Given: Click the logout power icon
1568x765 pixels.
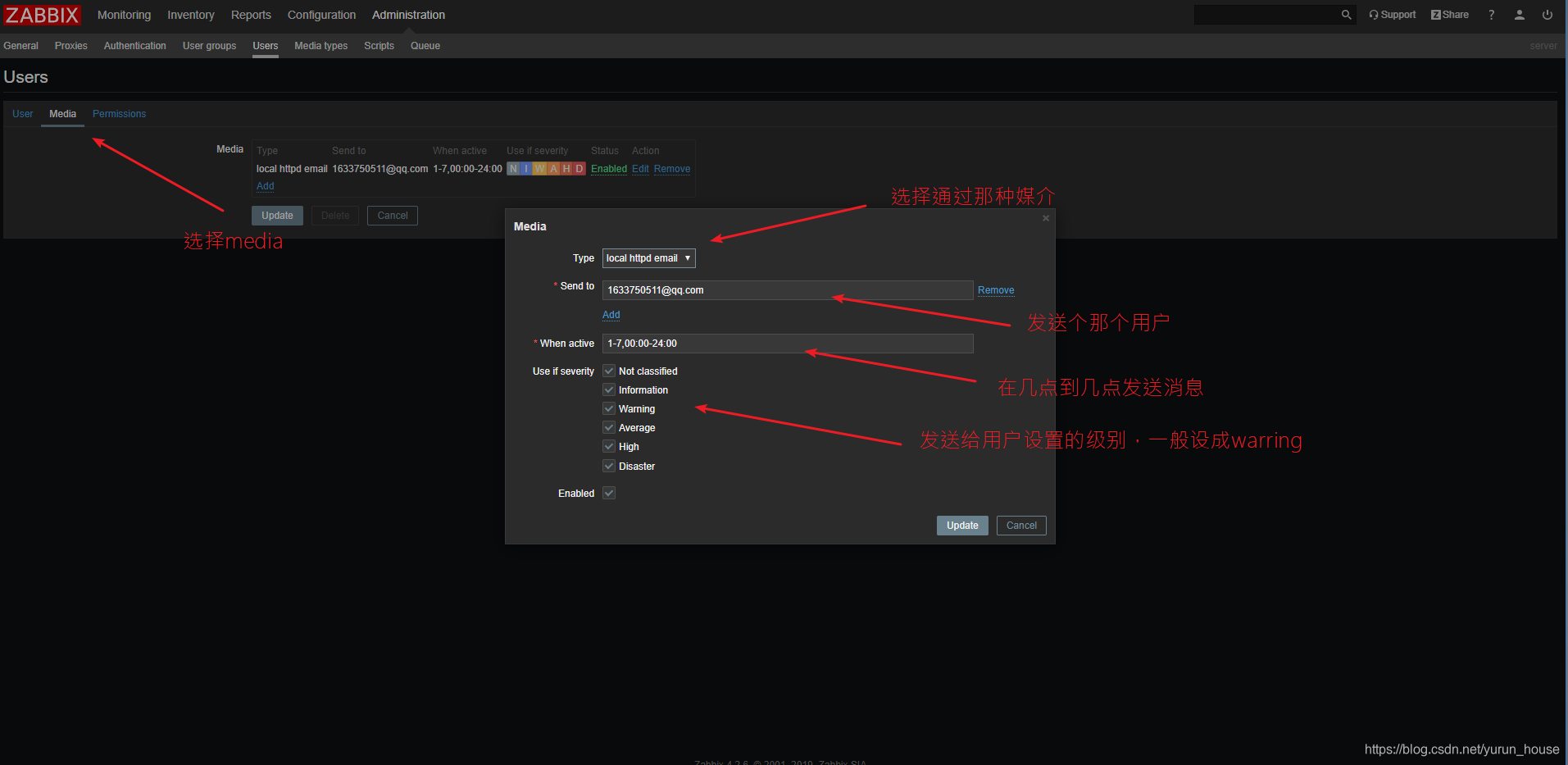Looking at the screenshot, I should click(1547, 14).
